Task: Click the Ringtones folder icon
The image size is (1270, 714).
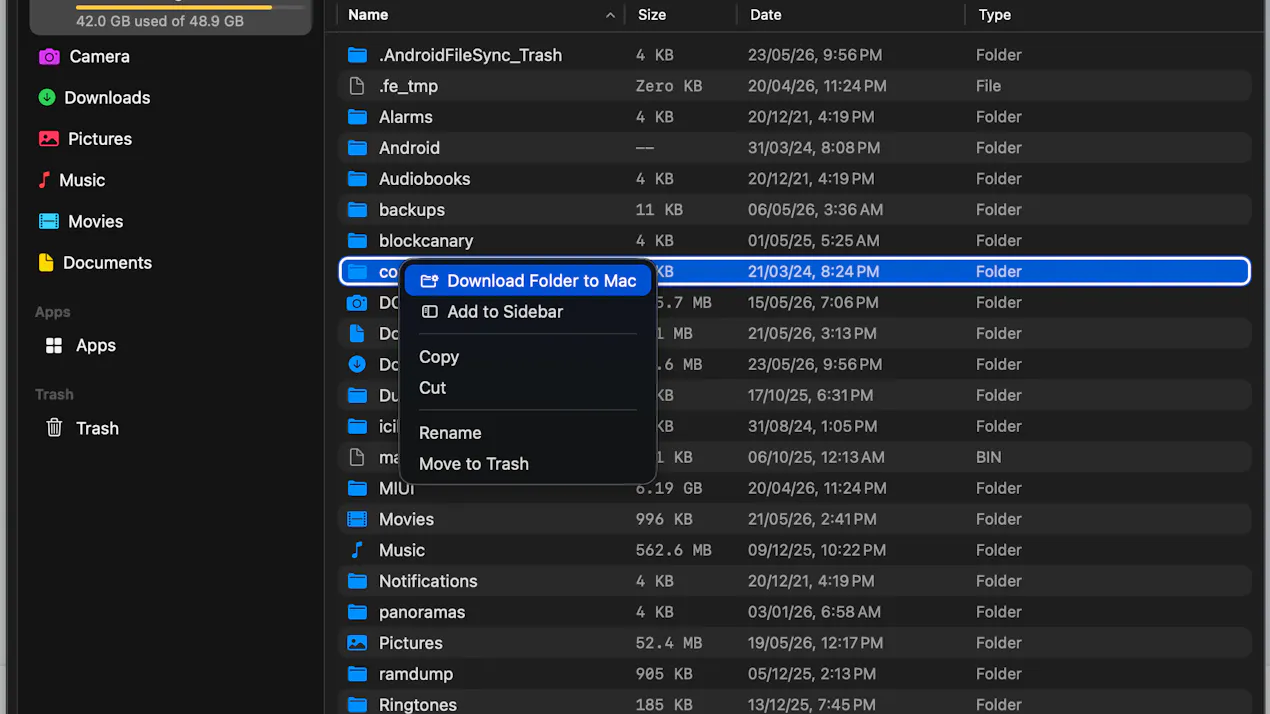Action: click(x=357, y=705)
